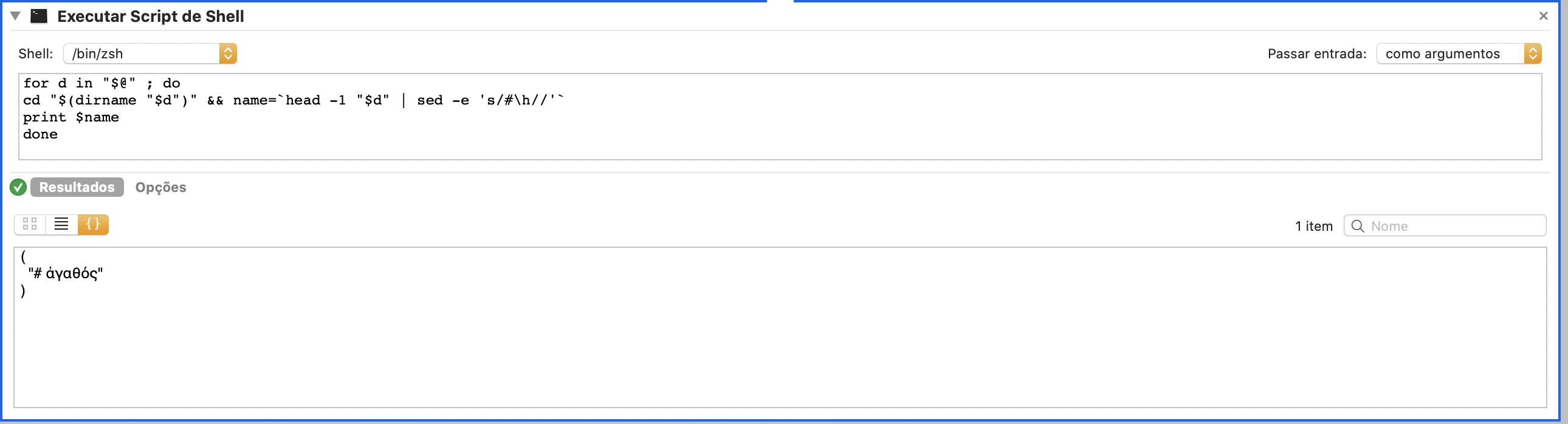Click the 'done' line in script
Viewport: 1568px width, 424px height.
tap(41, 134)
